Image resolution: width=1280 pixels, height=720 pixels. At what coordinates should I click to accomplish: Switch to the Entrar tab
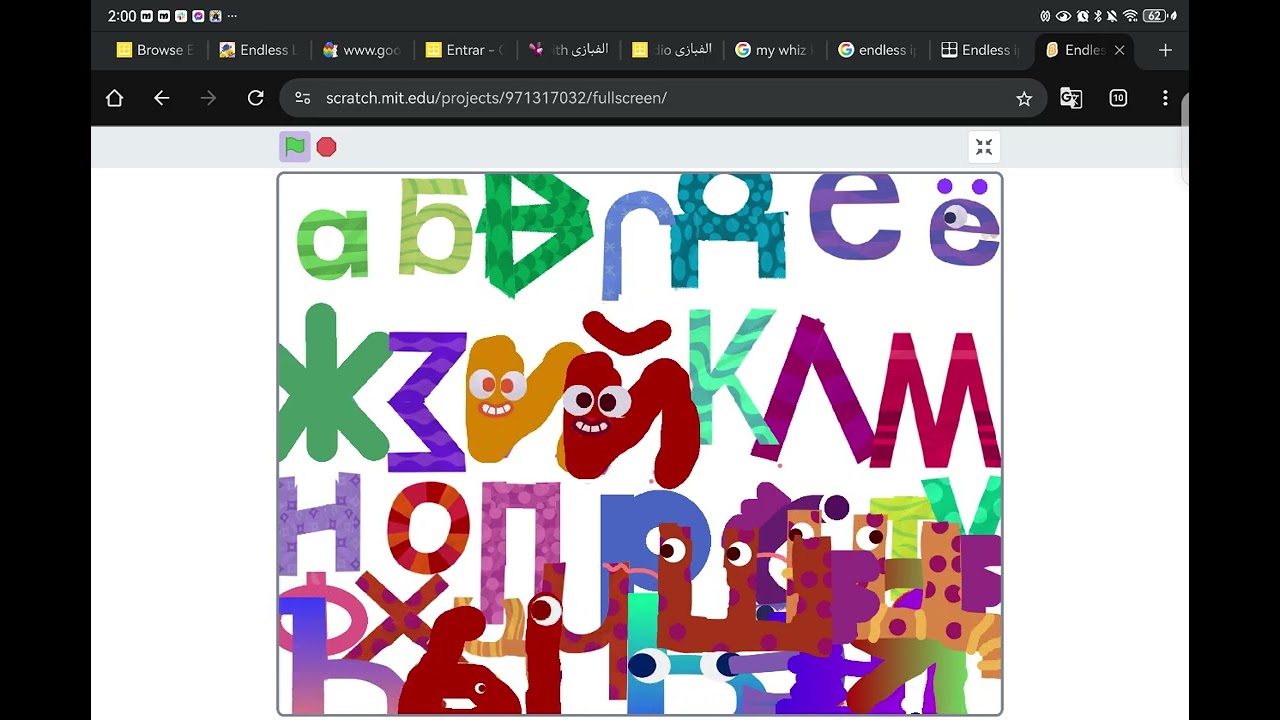[x=464, y=50]
